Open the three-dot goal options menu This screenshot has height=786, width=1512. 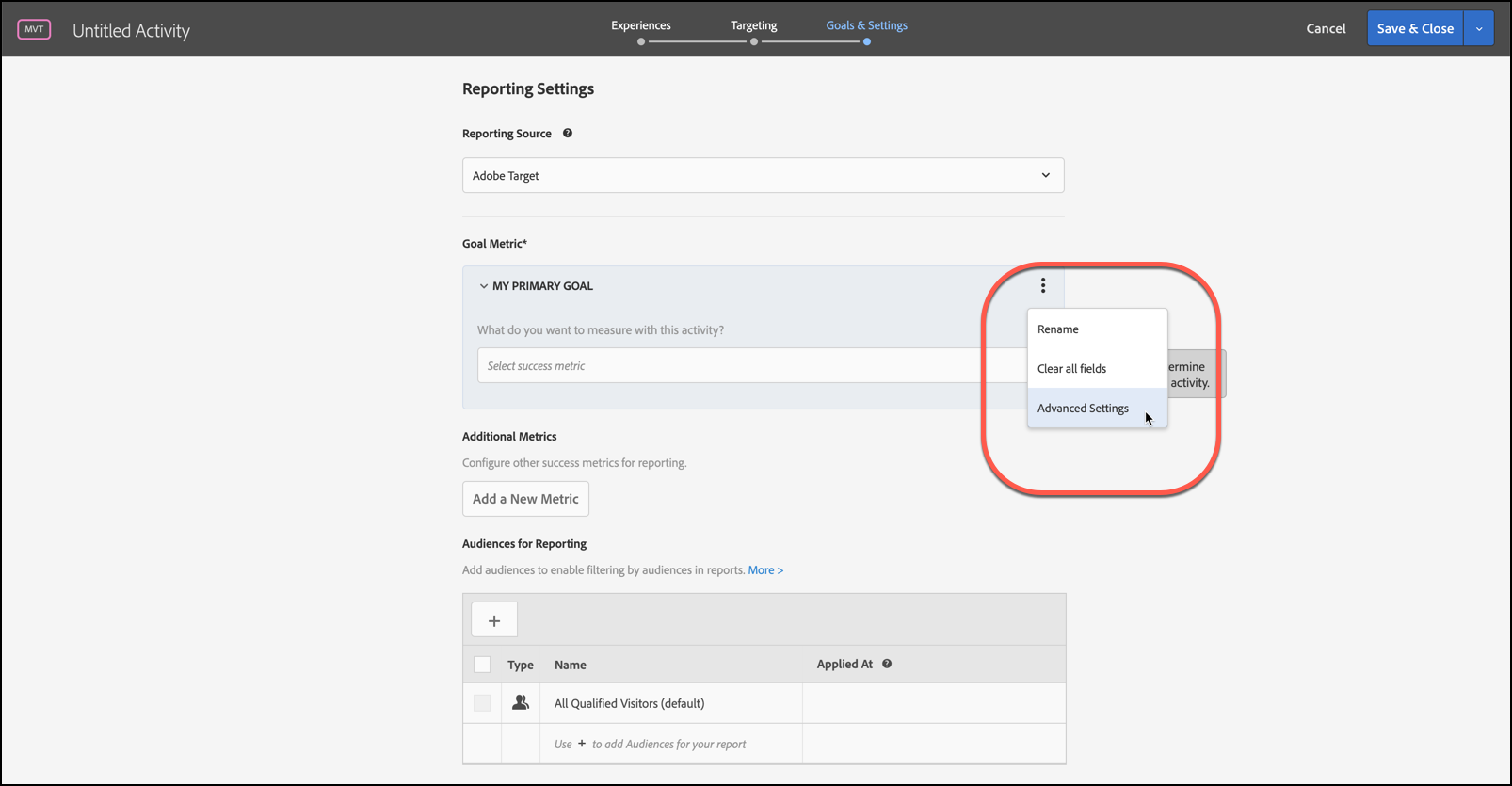(1043, 285)
